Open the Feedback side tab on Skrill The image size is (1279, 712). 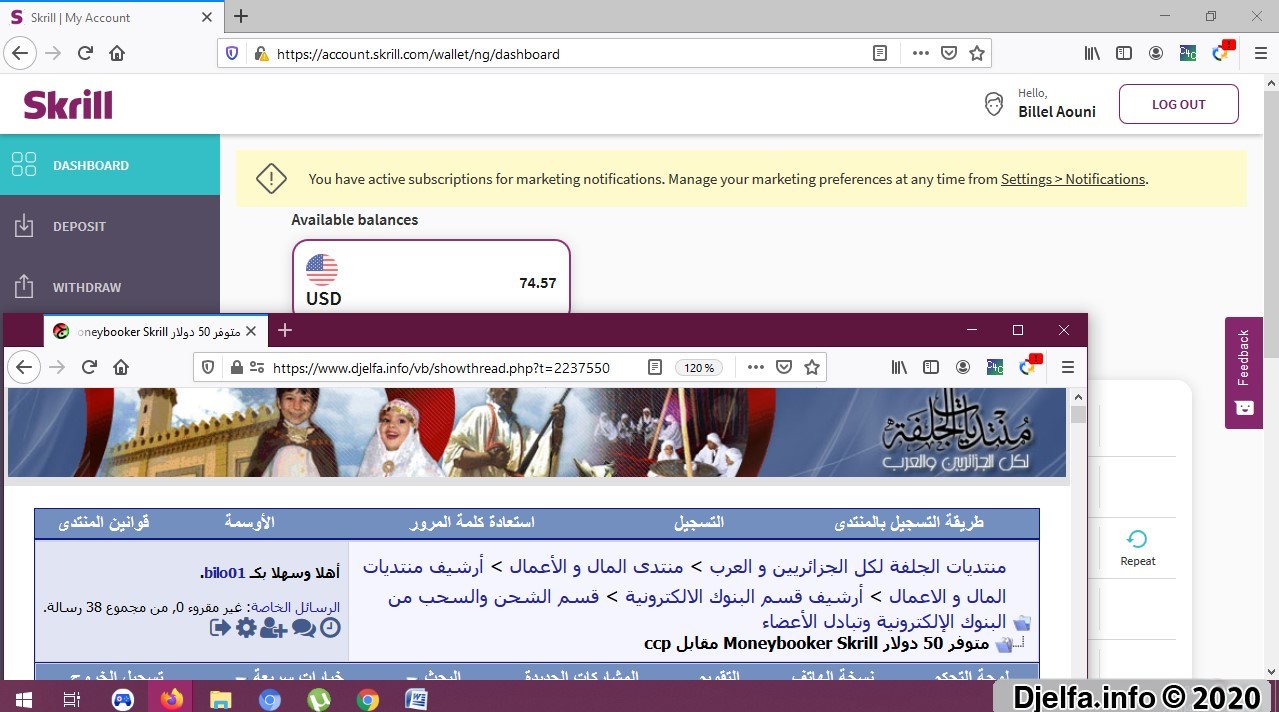point(1244,373)
